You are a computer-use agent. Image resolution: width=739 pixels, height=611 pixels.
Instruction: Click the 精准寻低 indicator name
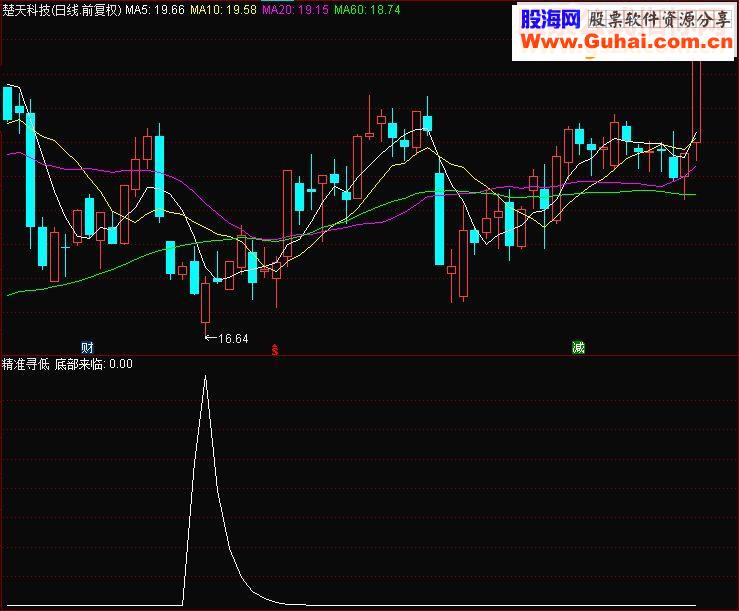pos(26,364)
